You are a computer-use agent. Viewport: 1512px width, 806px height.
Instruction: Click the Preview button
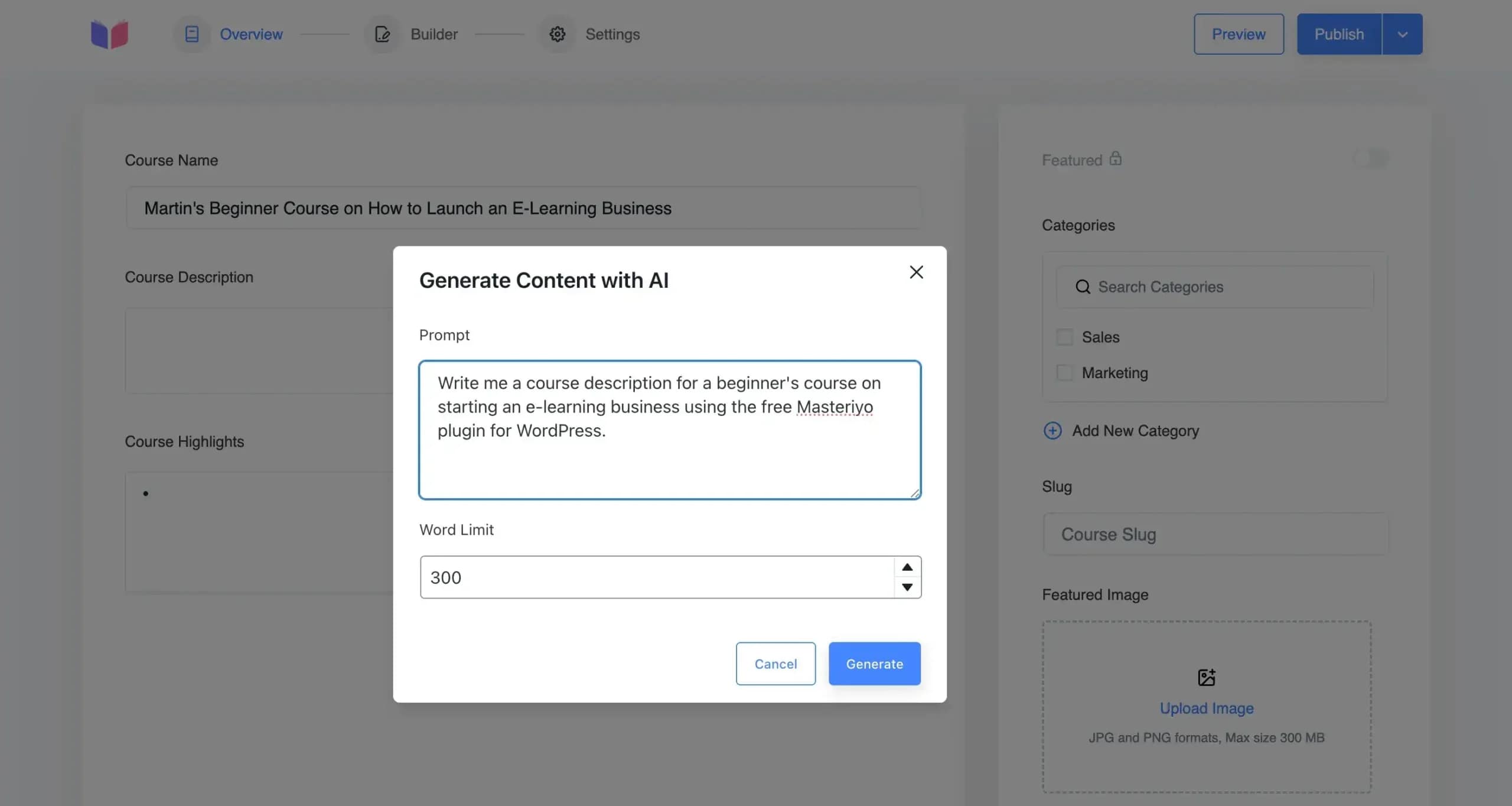[x=1239, y=34]
